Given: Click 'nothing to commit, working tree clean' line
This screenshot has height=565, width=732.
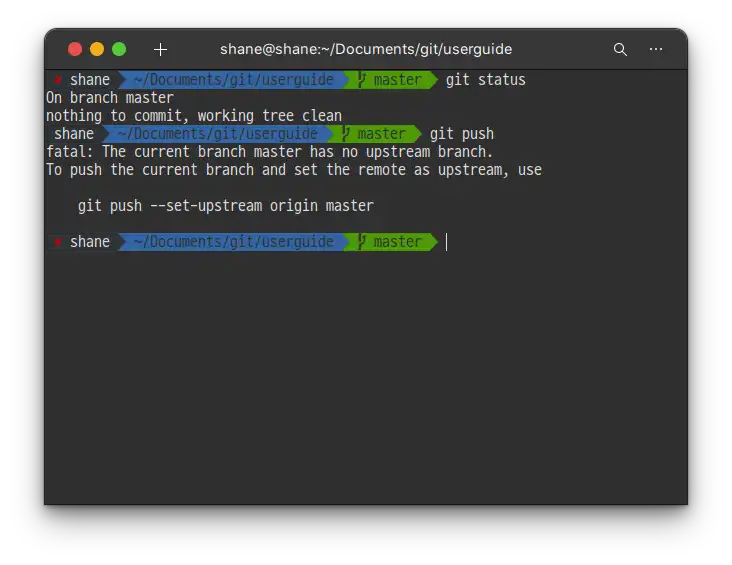Looking at the screenshot, I should pos(194,116).
